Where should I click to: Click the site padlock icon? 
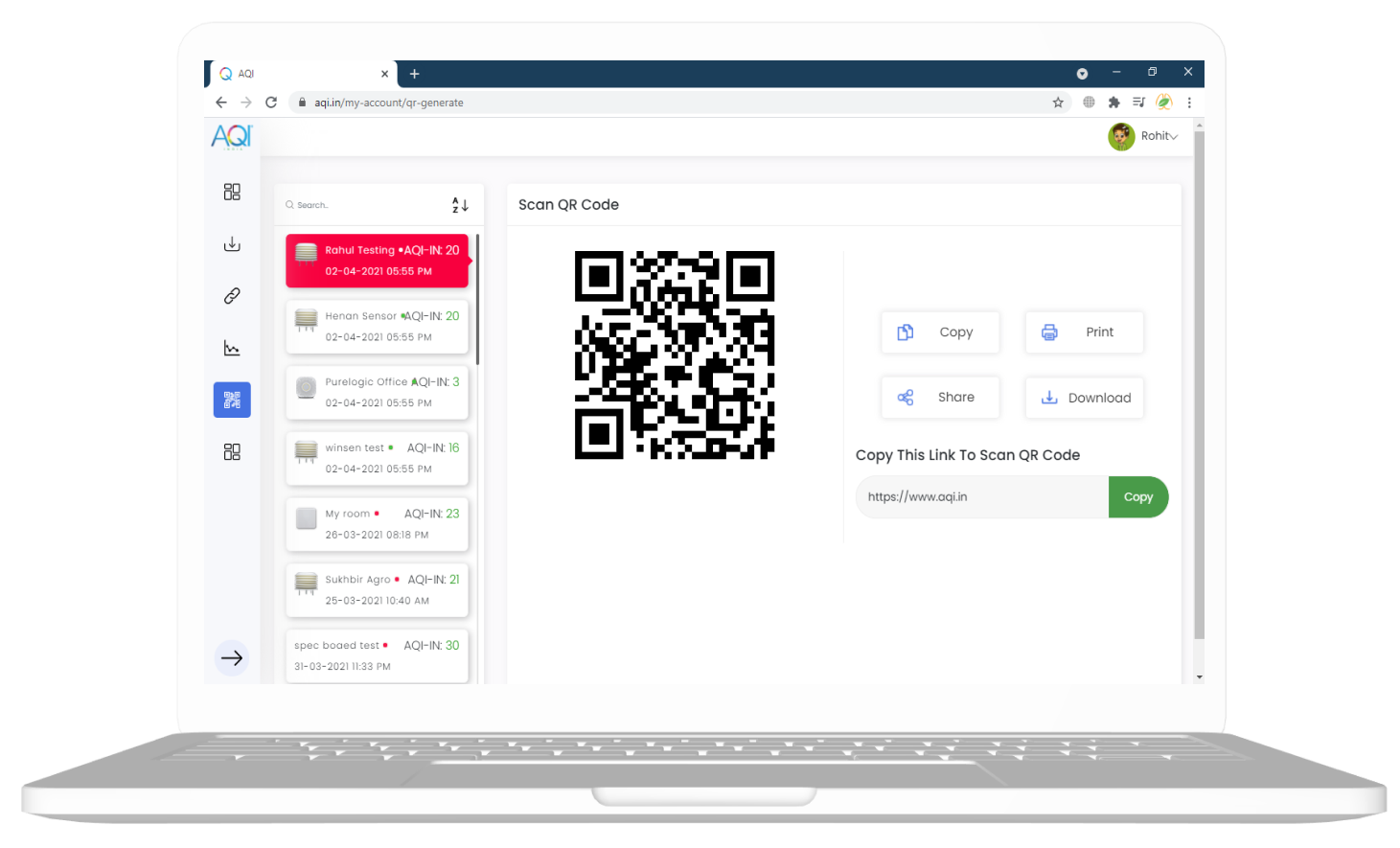pos(302,103)
